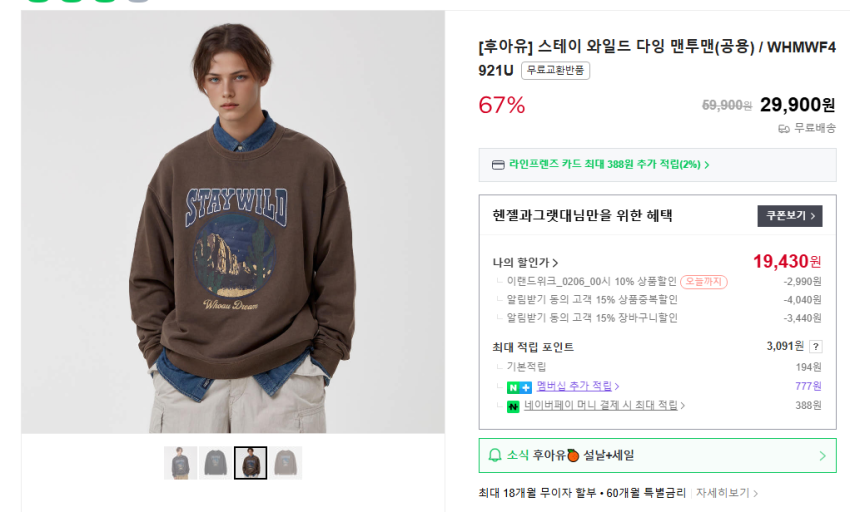
Task: Click the N+ membership badge icon
Action: pos(519,386)
